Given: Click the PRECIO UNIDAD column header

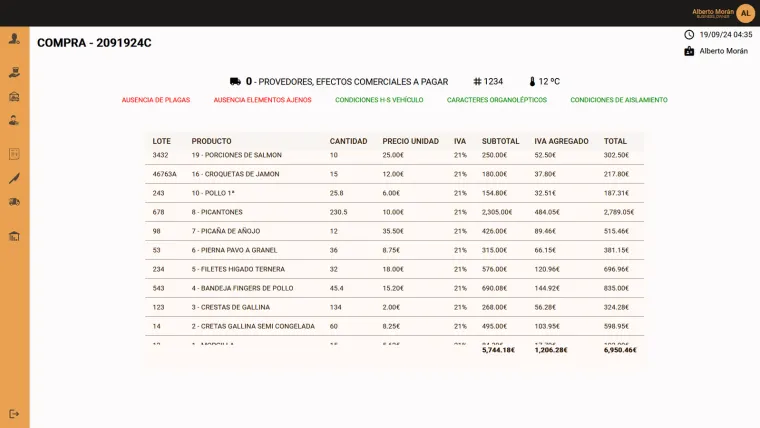Looking at the screenshot, I should (411, 141).
